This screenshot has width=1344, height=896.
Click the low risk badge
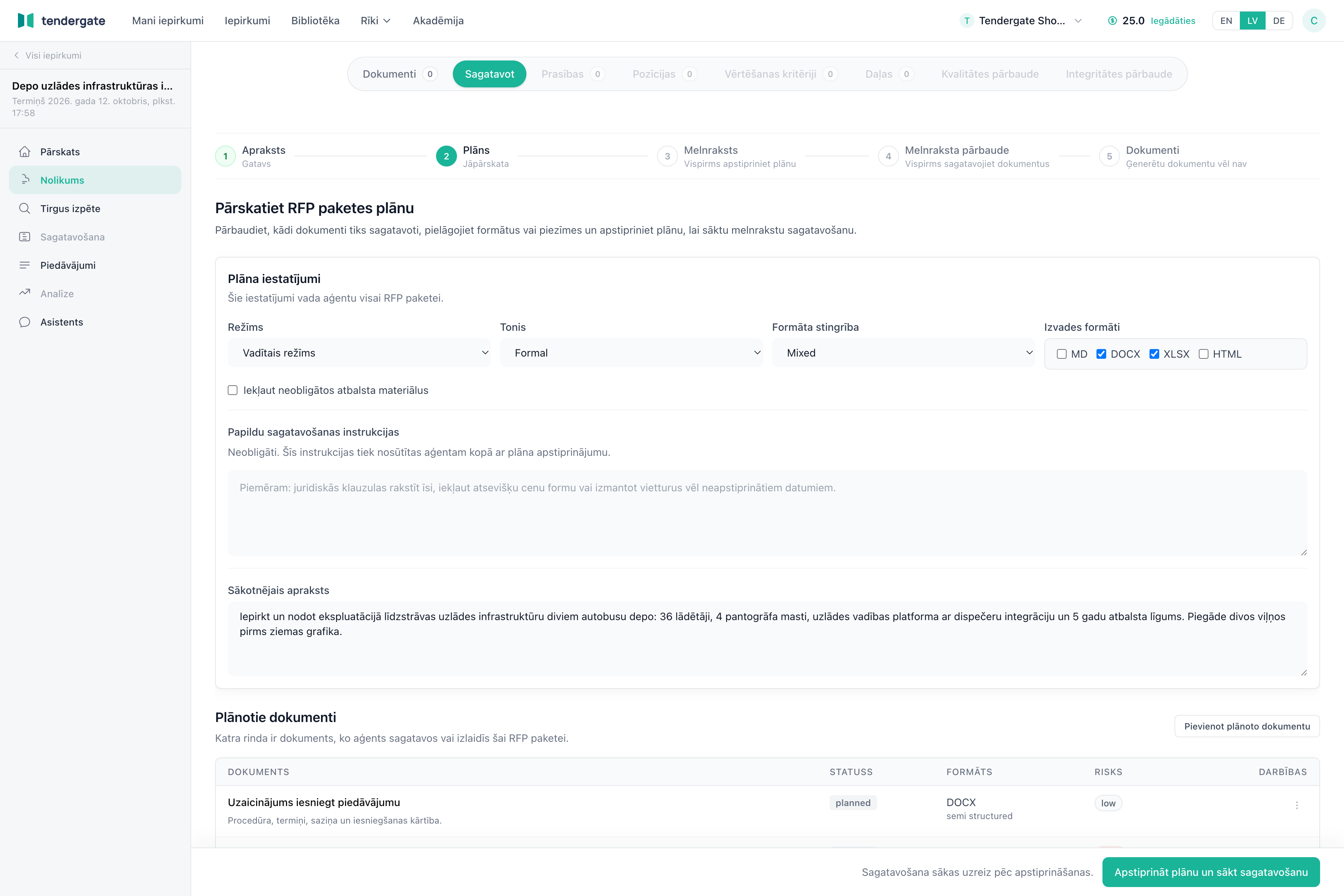point(1108,803)
